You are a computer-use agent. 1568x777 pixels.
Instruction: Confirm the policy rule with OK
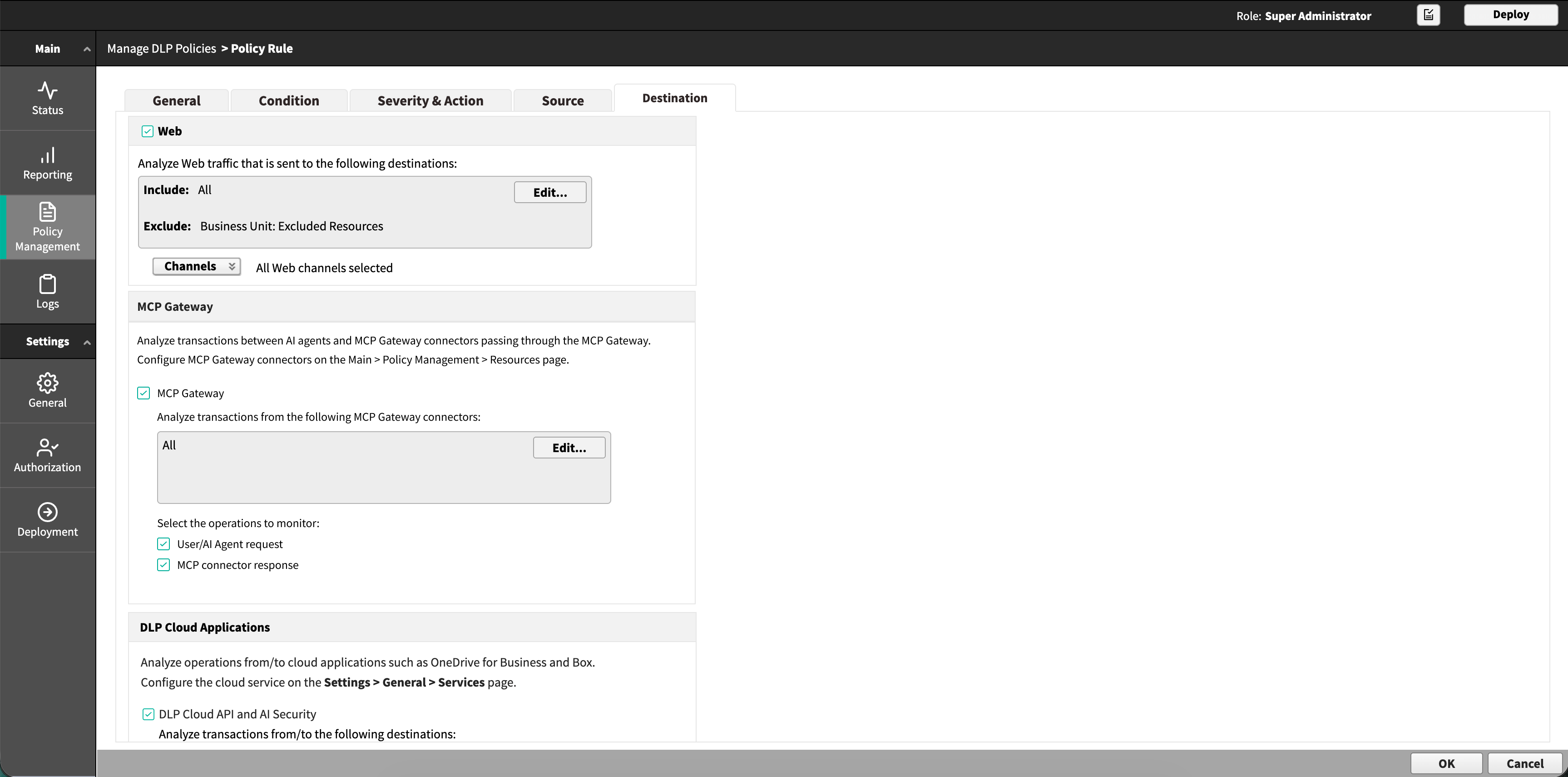pos(1446,763)
